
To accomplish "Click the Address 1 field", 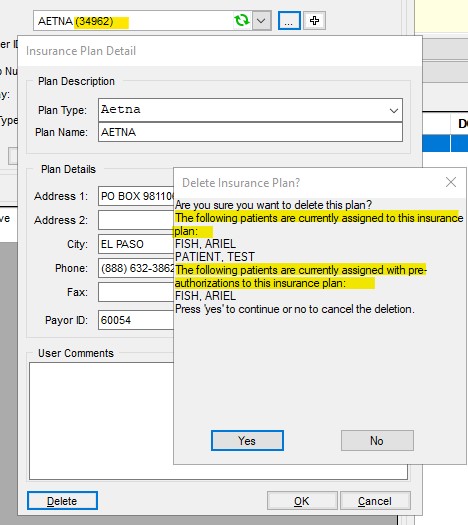I will pyautogui.click(x=136, y=196).
